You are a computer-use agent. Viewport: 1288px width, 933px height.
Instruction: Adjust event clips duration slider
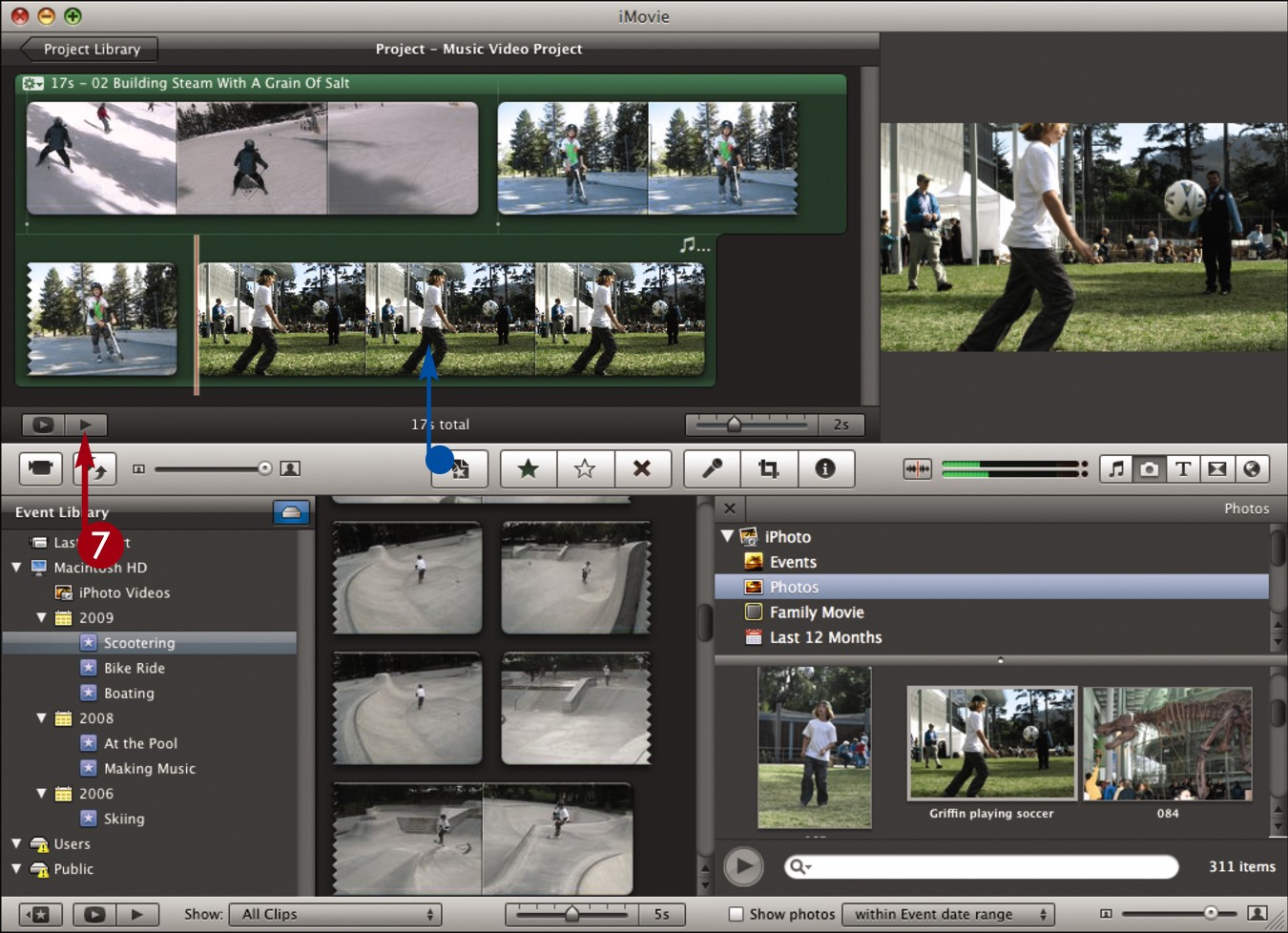(571, 914)
